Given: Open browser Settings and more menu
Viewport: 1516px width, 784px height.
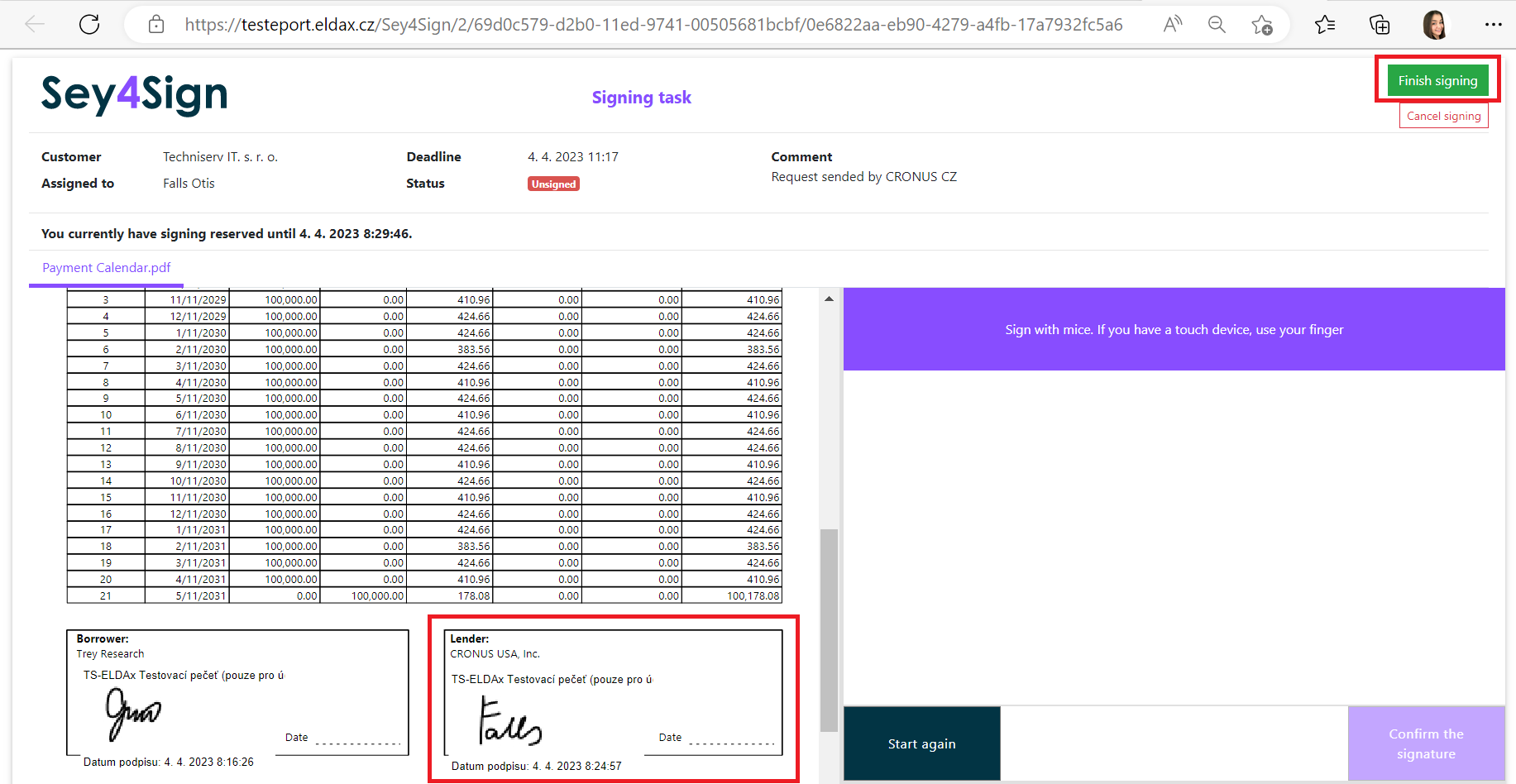Looking at the screenshot, I should pos(1493,25).
